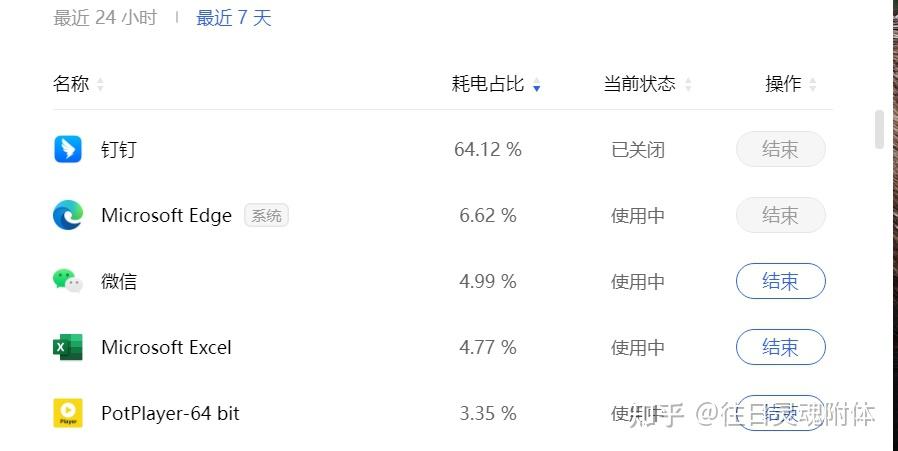
Task: End the 微信 process with 结束
Action: pos(780,281)
